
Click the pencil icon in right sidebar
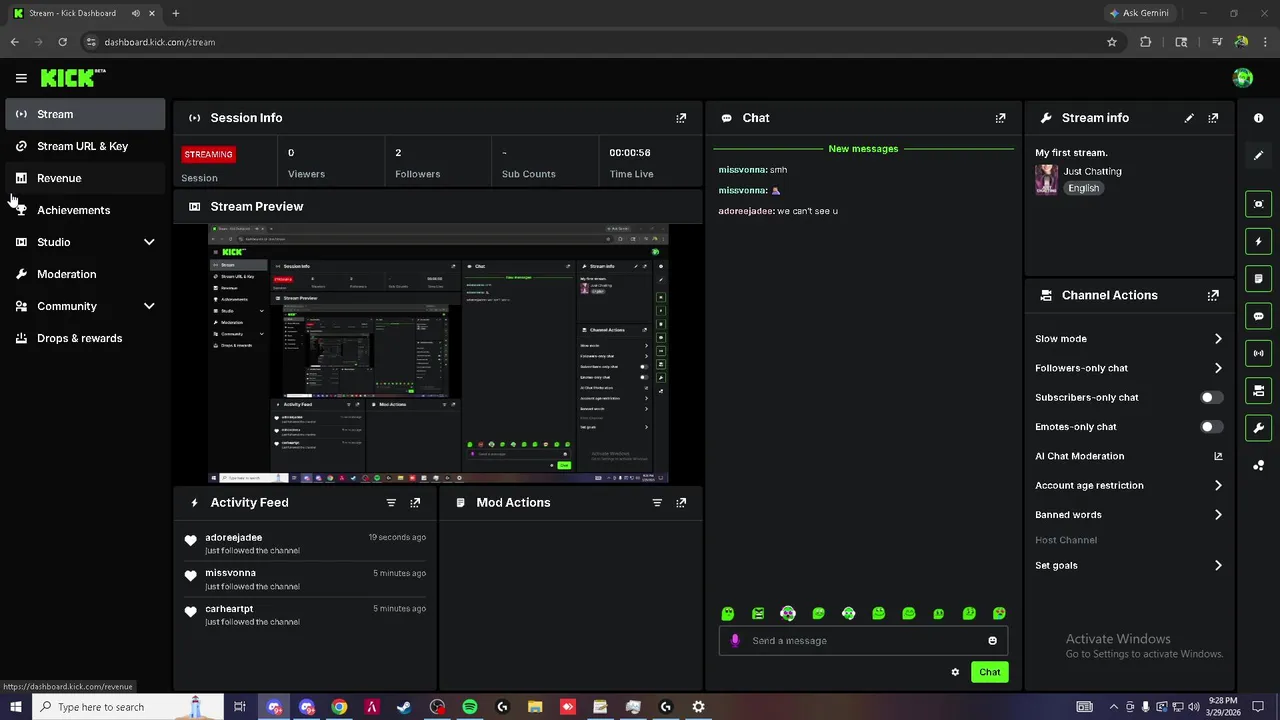pos(1258,156)
